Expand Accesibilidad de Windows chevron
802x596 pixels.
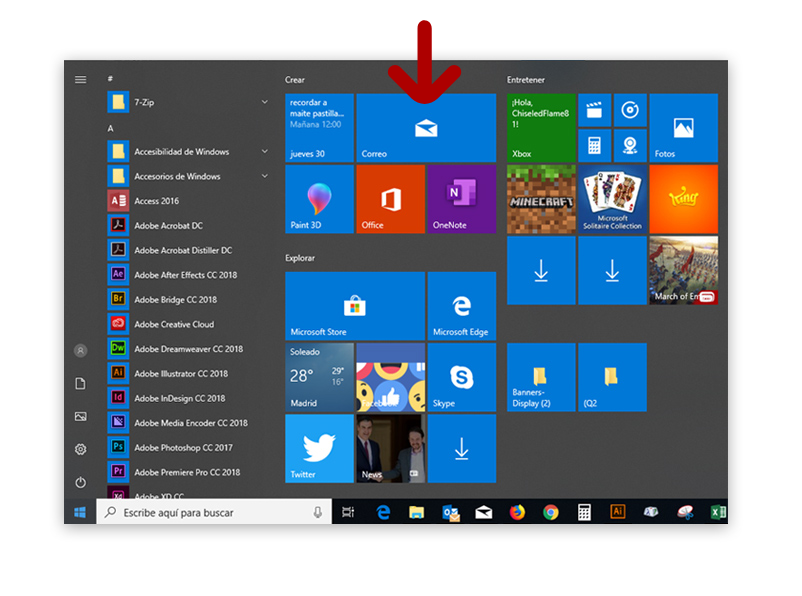[x=264, y=151]
